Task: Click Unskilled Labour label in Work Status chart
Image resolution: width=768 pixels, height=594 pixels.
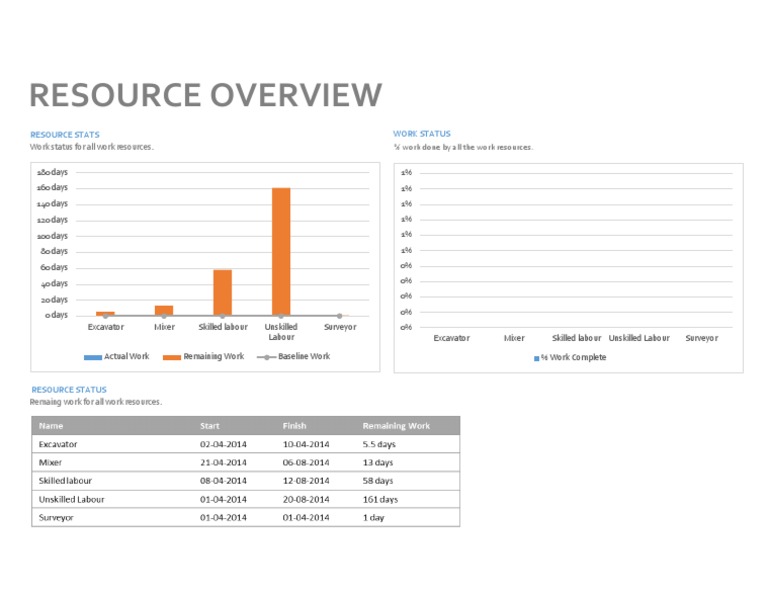Action: pyautogui.click(x=639, y=338)
